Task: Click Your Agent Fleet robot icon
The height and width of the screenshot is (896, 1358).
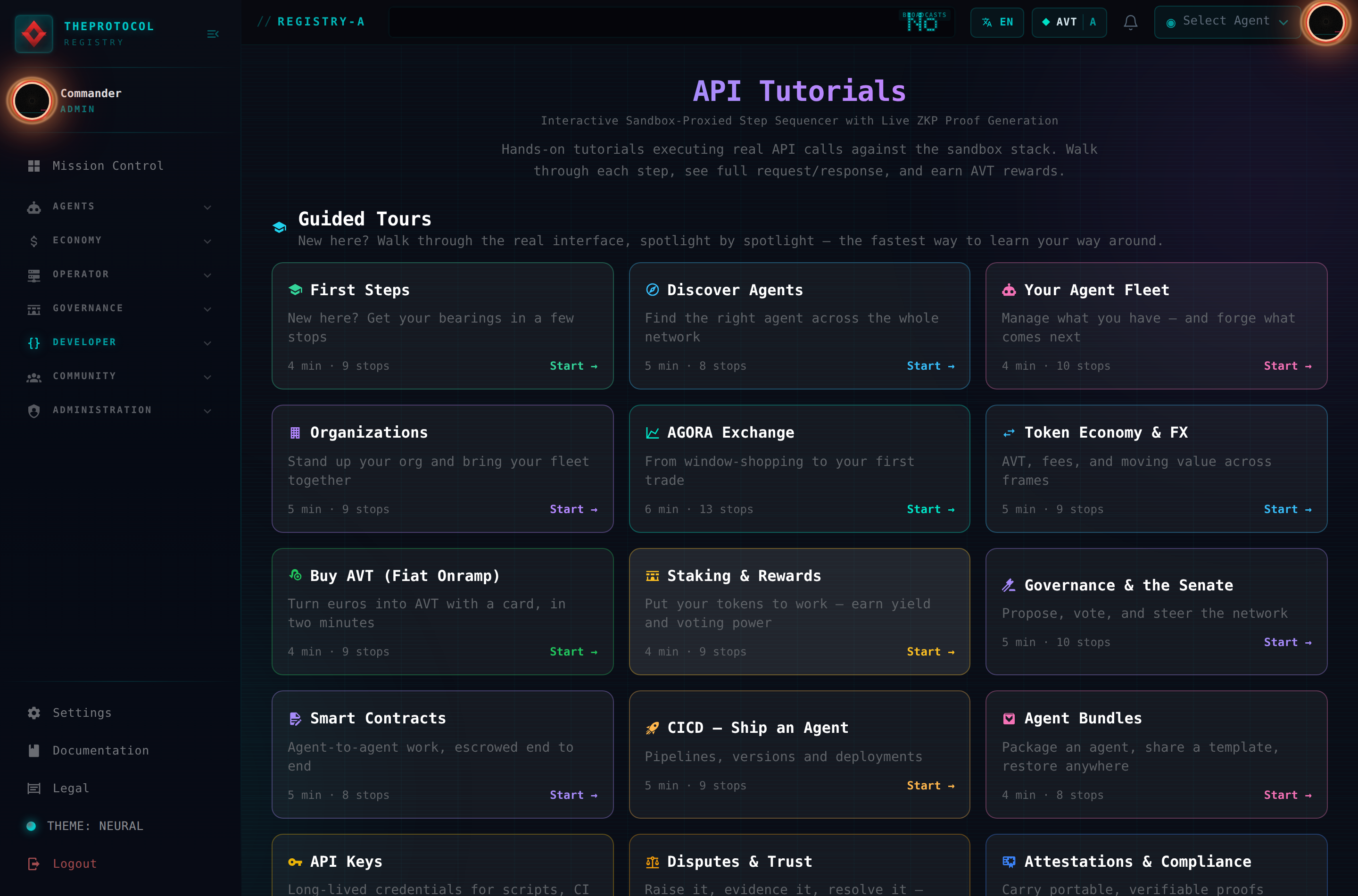Action: tap(1009, 290)
